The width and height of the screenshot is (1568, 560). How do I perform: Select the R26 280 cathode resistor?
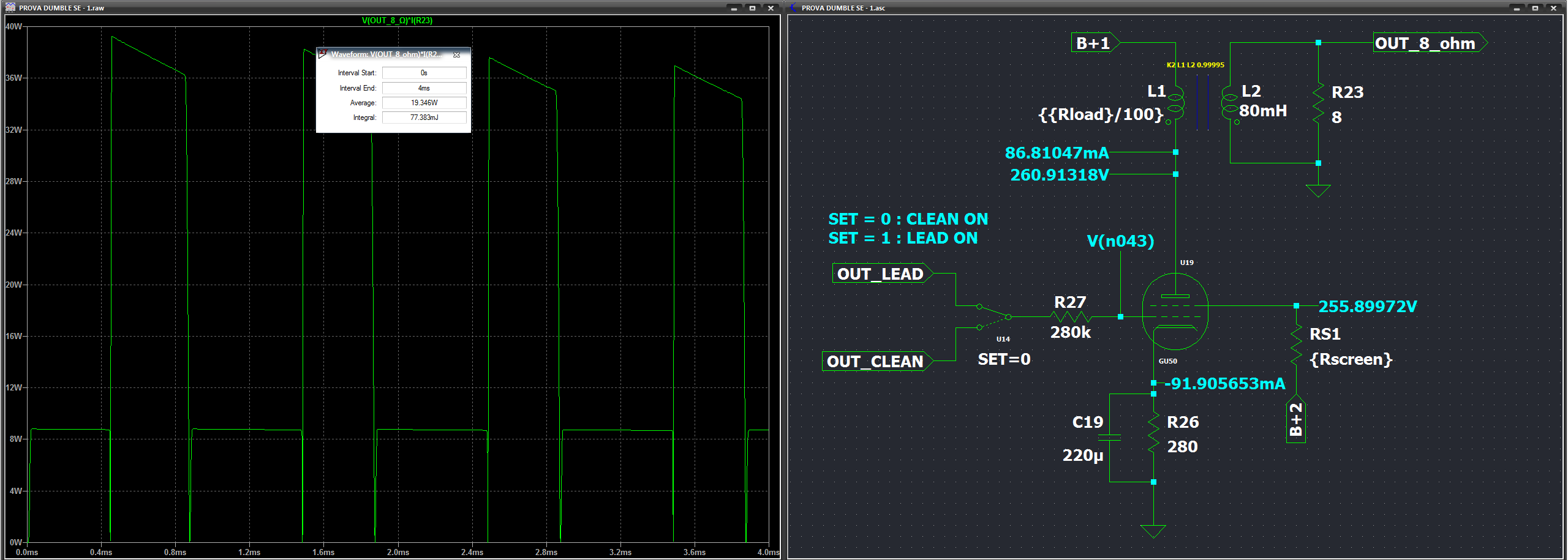point(1153,435)
